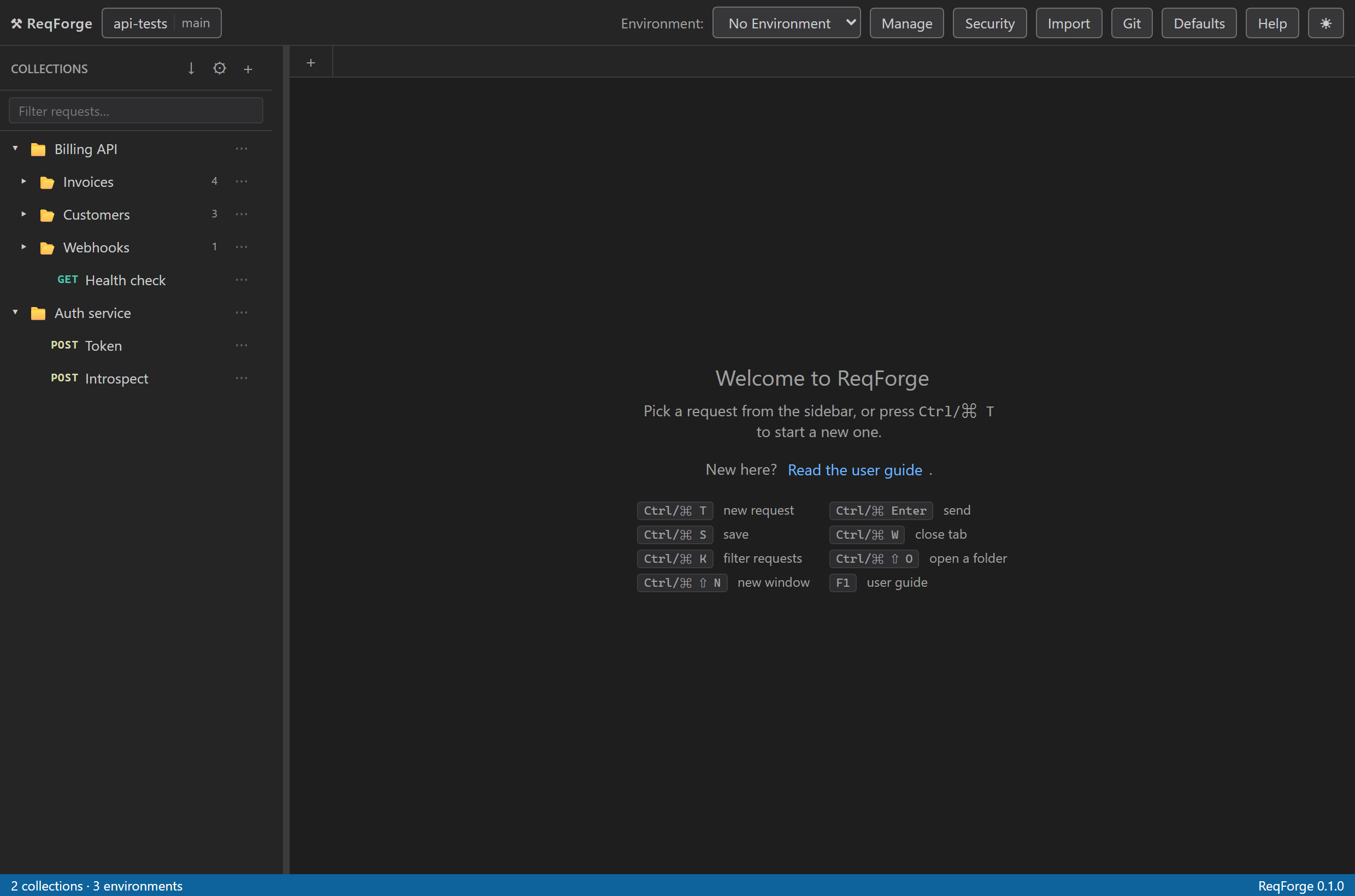
Task: Click the Customers folder icon
Action: (x=47, y=215)
